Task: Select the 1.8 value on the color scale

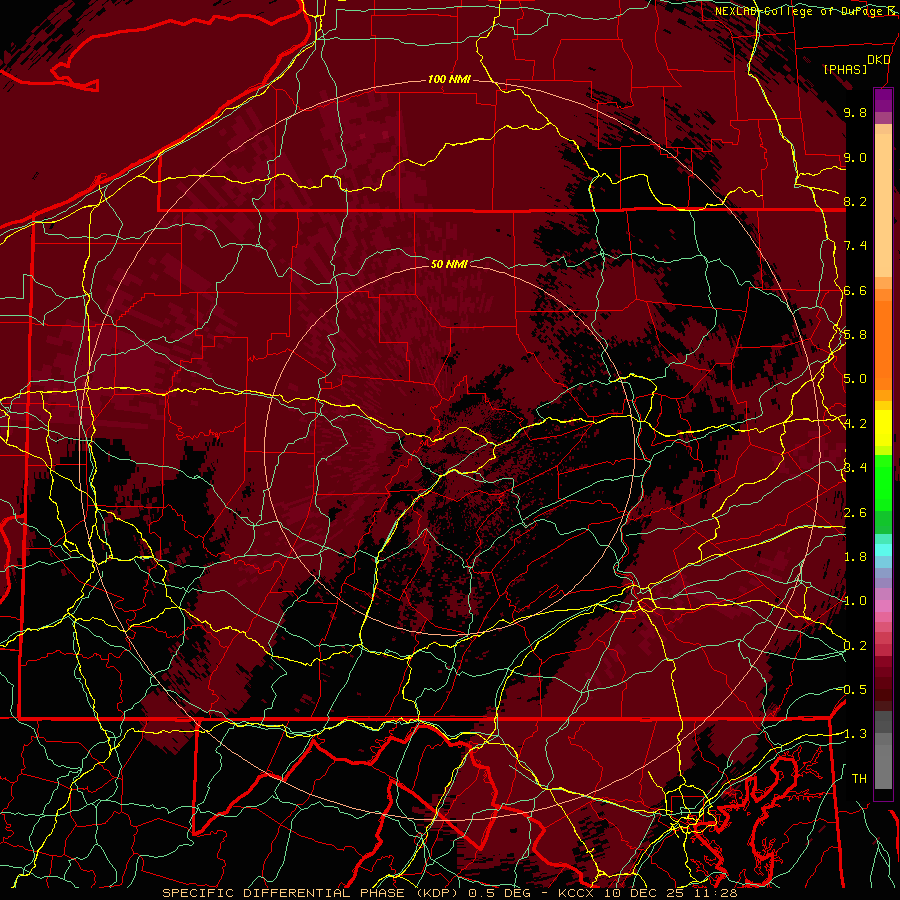Action: click(x=855, y=557)
